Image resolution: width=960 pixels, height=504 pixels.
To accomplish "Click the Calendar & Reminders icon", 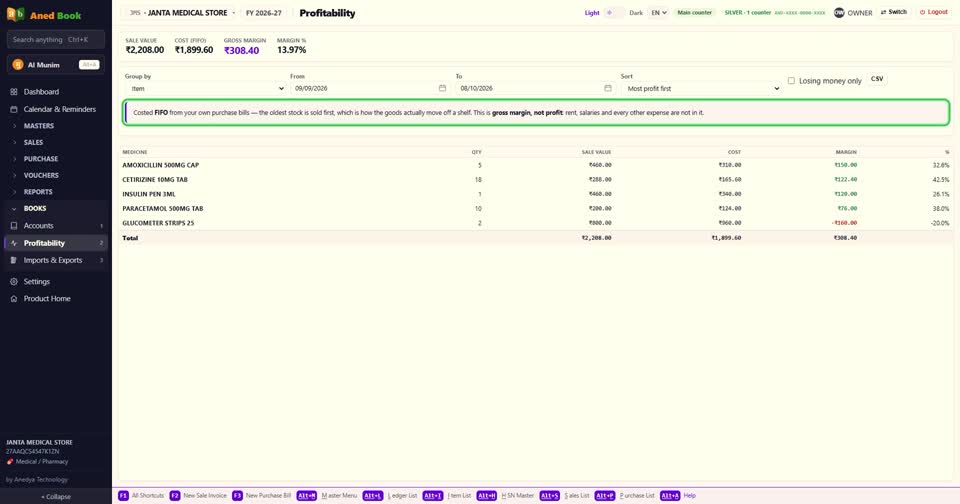I will pyautogui.click(x=13, y=109).
